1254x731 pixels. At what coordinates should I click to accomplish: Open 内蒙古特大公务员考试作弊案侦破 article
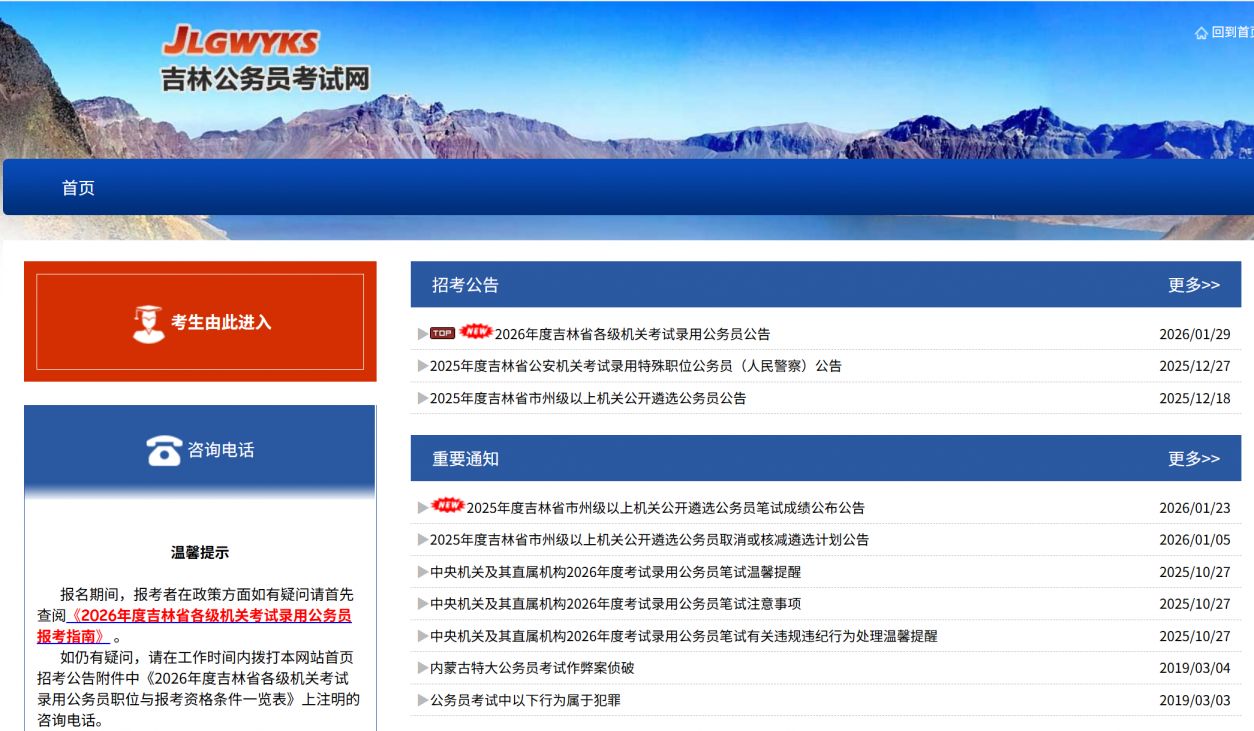pos(532,668)
